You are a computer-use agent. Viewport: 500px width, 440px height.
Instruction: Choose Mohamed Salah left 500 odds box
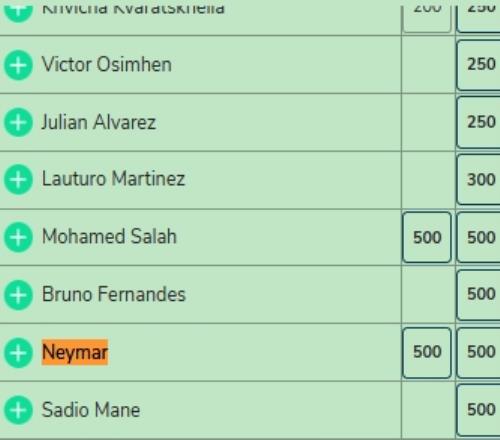427,237
